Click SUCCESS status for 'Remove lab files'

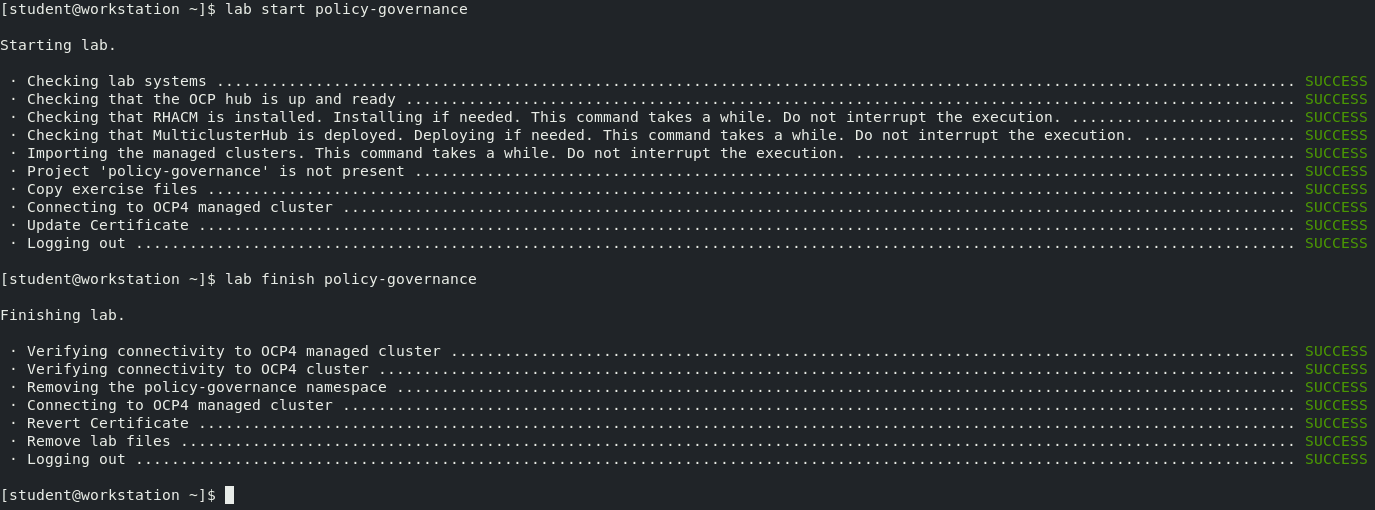1335,441
